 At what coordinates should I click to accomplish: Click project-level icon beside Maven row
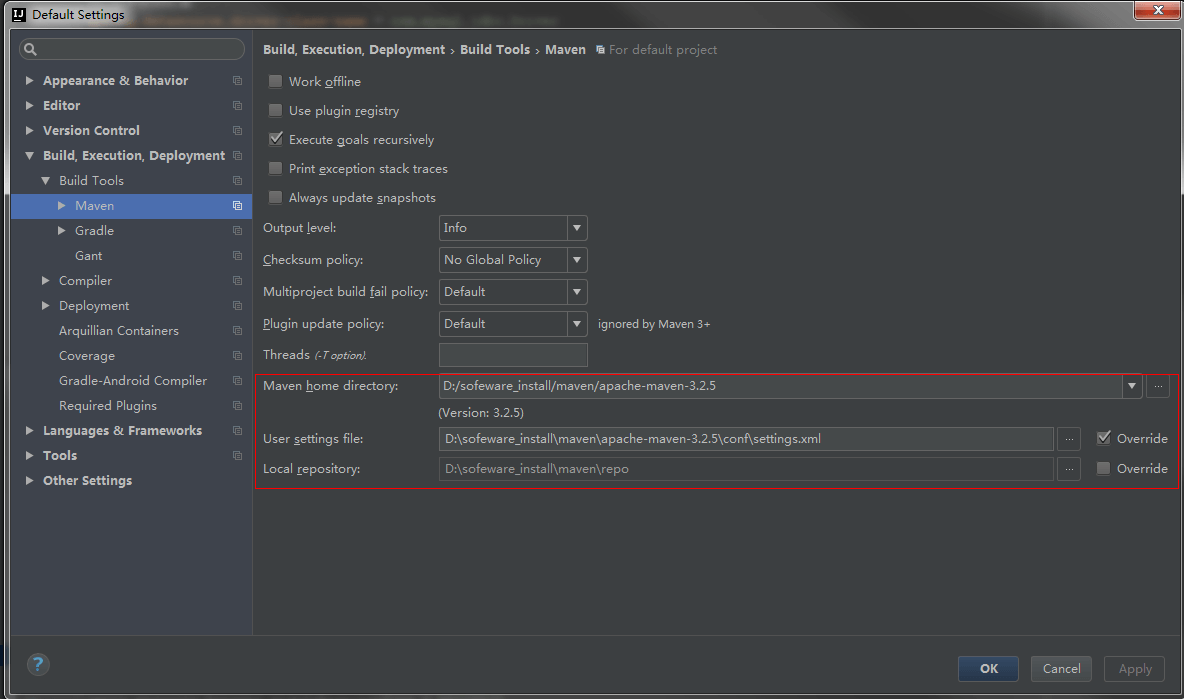pyautogui.click(x=237, y=205)
